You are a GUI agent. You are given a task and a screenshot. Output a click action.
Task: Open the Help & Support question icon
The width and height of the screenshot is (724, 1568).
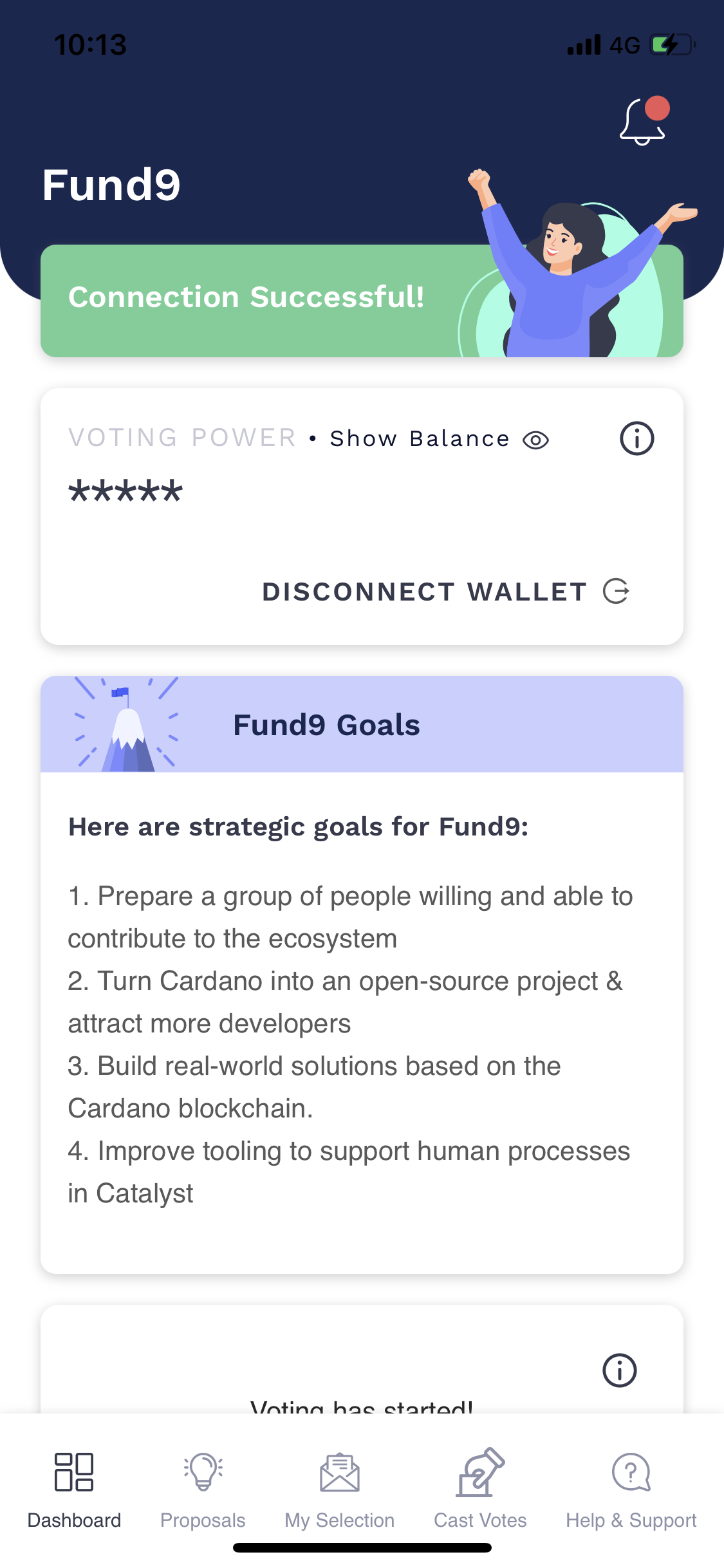631,1473
